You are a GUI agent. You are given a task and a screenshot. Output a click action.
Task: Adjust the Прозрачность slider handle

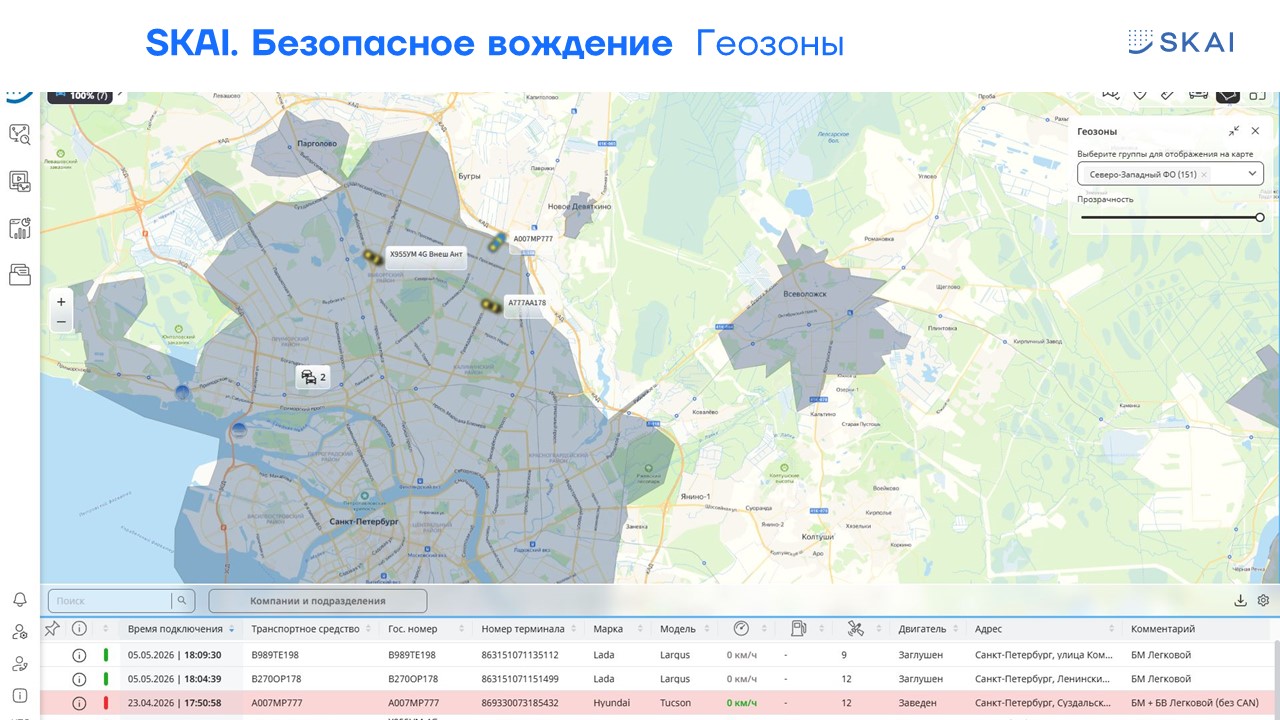(1259, 217)
